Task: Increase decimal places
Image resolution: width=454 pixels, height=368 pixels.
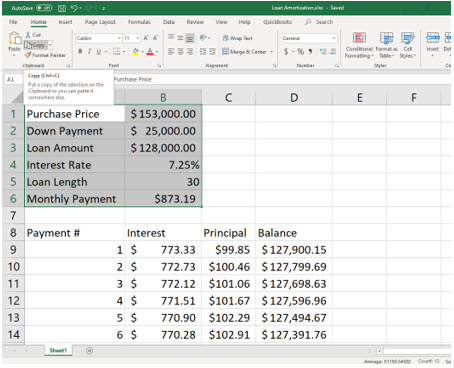Action: [323, 51]
